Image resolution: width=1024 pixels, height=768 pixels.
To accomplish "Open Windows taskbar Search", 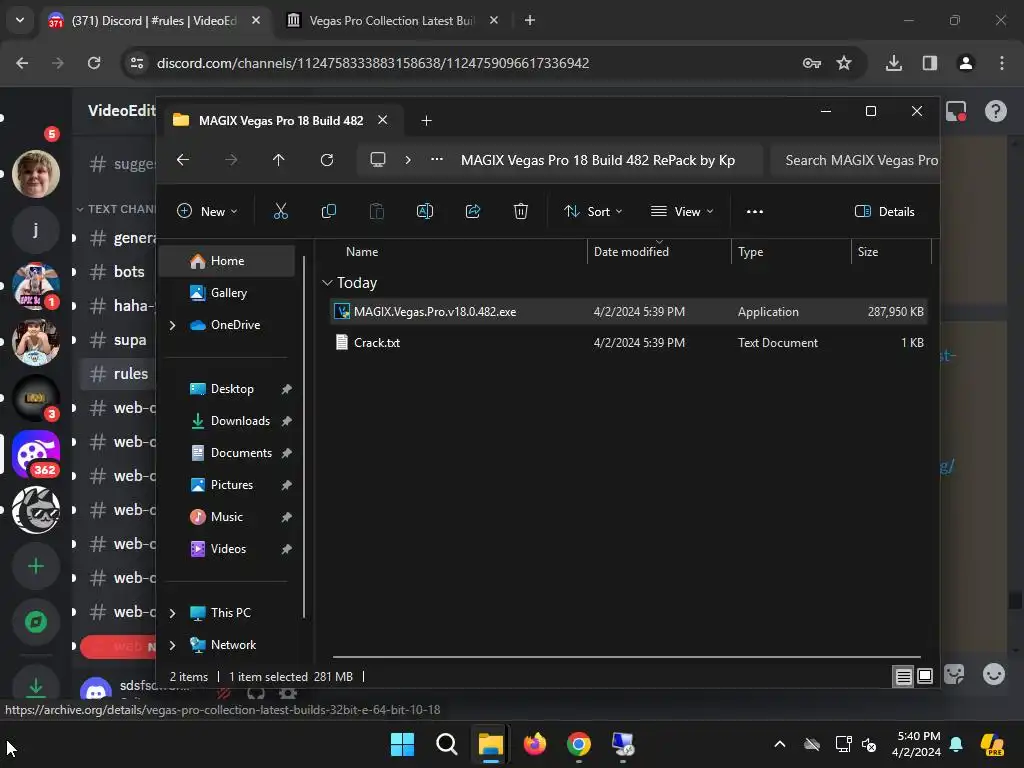I will coord(447,744).
